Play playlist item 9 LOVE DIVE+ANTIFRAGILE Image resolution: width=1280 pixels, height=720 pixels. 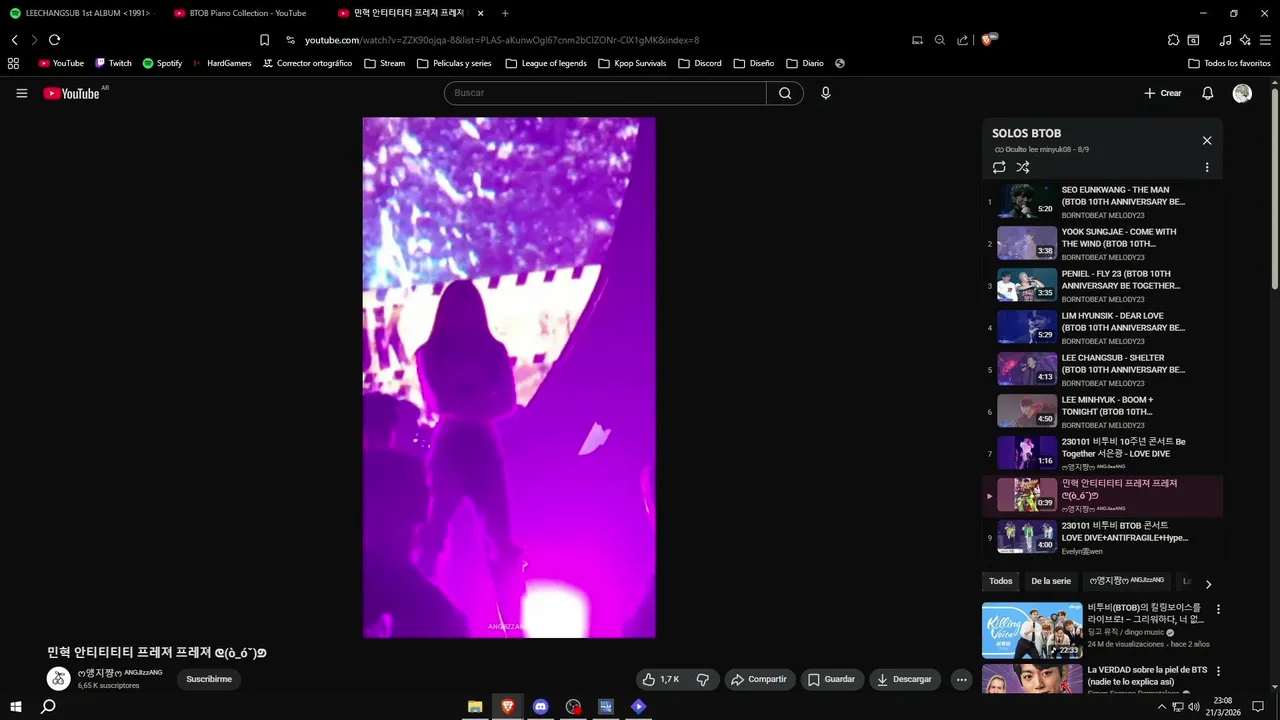pyautogui.click(x=1102, y=537)
